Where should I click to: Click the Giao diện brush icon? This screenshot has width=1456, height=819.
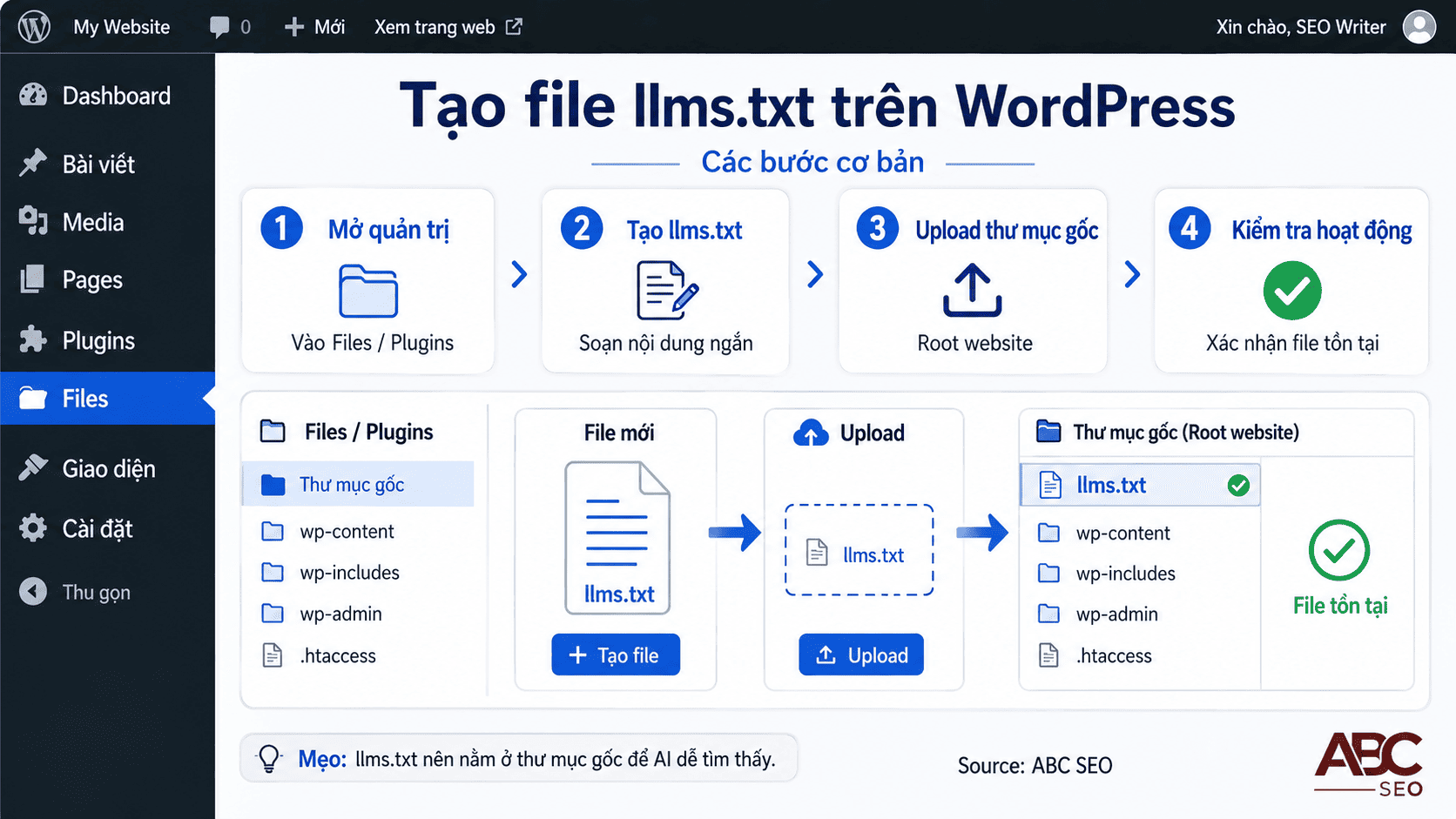pos(33,468)
